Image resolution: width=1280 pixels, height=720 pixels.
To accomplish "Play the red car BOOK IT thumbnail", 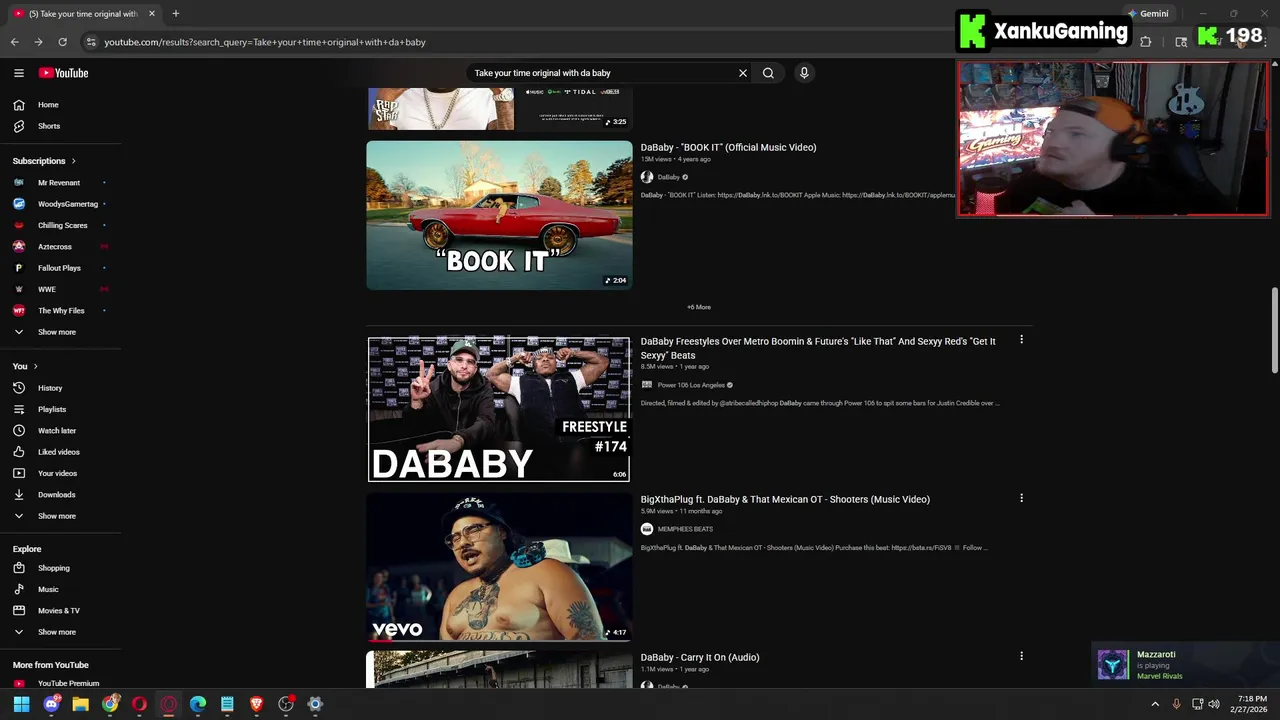I will click(x=499, y=215).
